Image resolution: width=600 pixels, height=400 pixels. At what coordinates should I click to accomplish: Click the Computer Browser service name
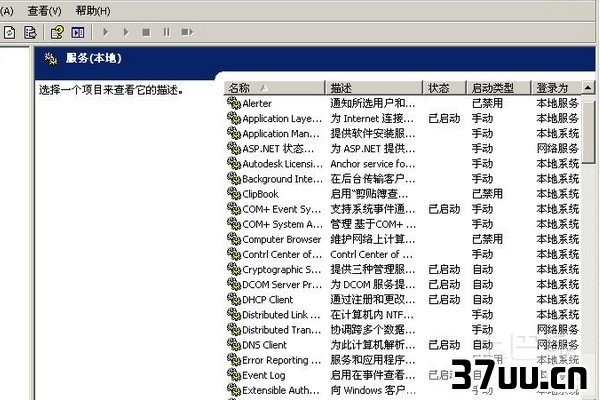(x=282, y=239)
